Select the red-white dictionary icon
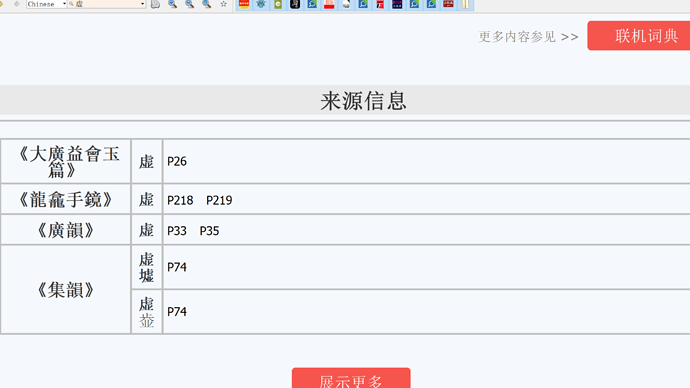Viewport: 690px width, 388px height. tap(329, 4)
